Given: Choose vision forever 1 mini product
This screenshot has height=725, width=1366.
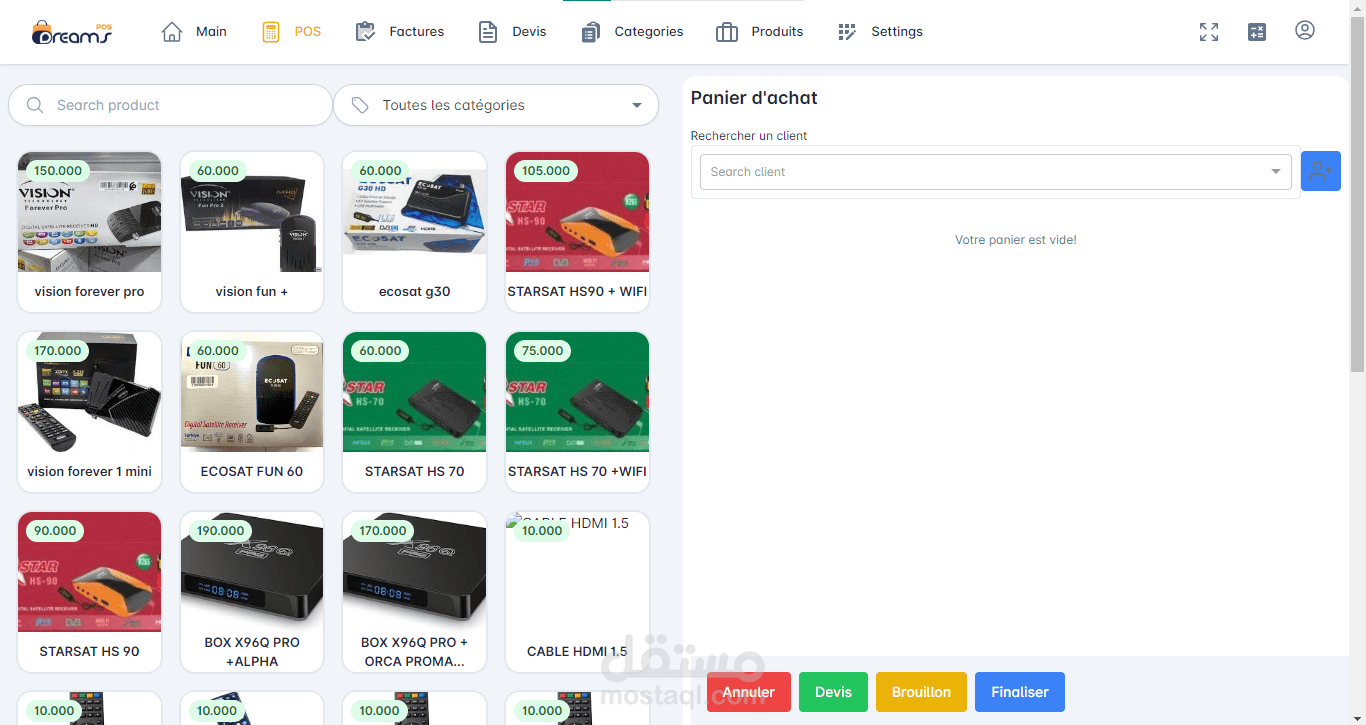Looking at the screenshot, I should [x=90, y=412].
